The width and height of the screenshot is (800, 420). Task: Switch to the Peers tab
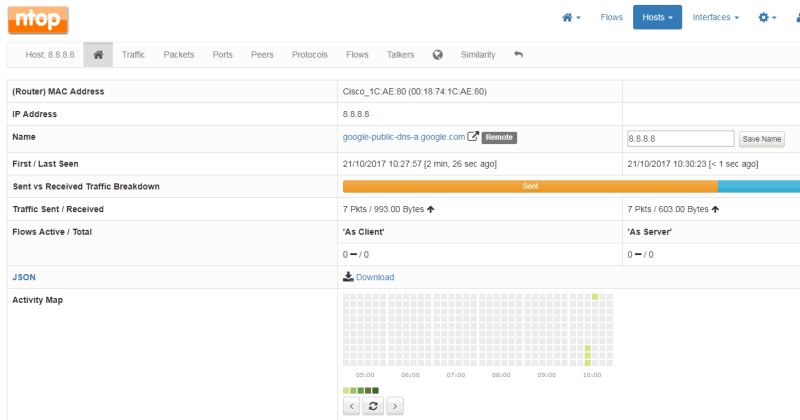coord(262,55)
